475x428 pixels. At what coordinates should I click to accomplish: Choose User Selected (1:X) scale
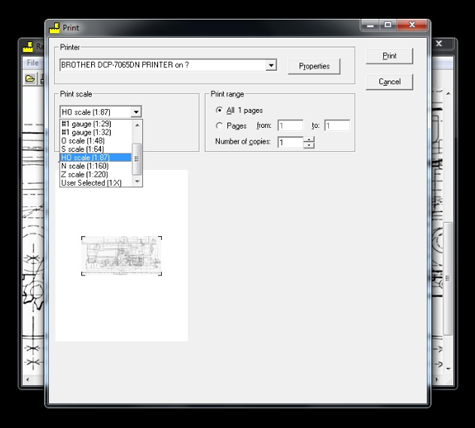tap(96, 183)
